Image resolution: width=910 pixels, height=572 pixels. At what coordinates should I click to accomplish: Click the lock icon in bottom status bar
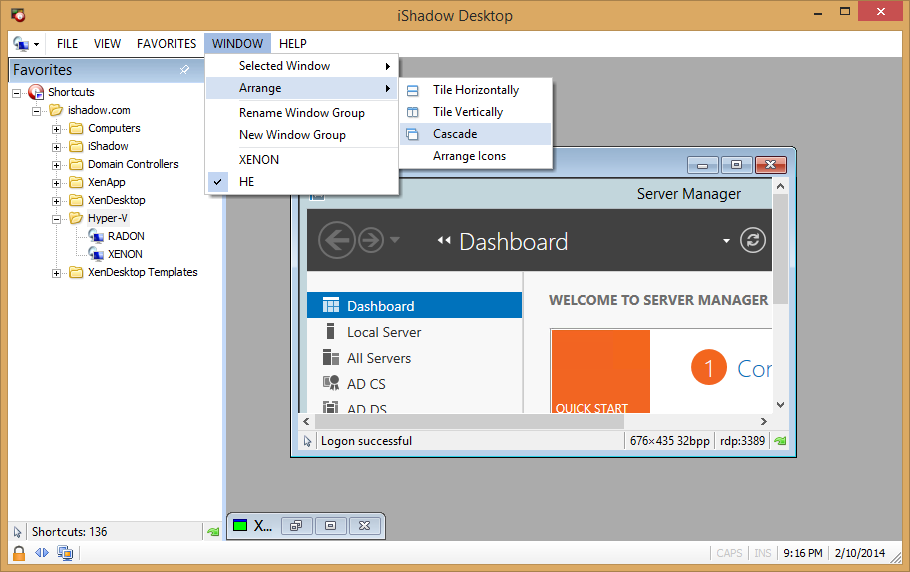point(19,553)
